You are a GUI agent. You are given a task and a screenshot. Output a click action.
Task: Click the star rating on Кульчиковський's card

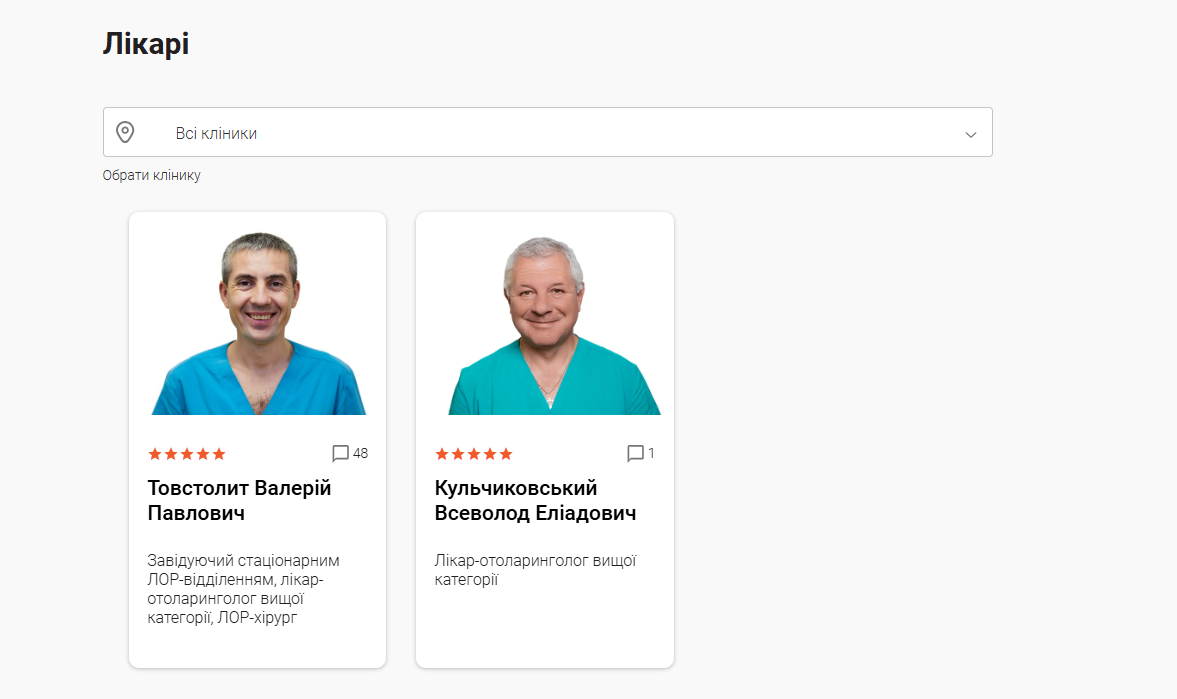(474, 453)
